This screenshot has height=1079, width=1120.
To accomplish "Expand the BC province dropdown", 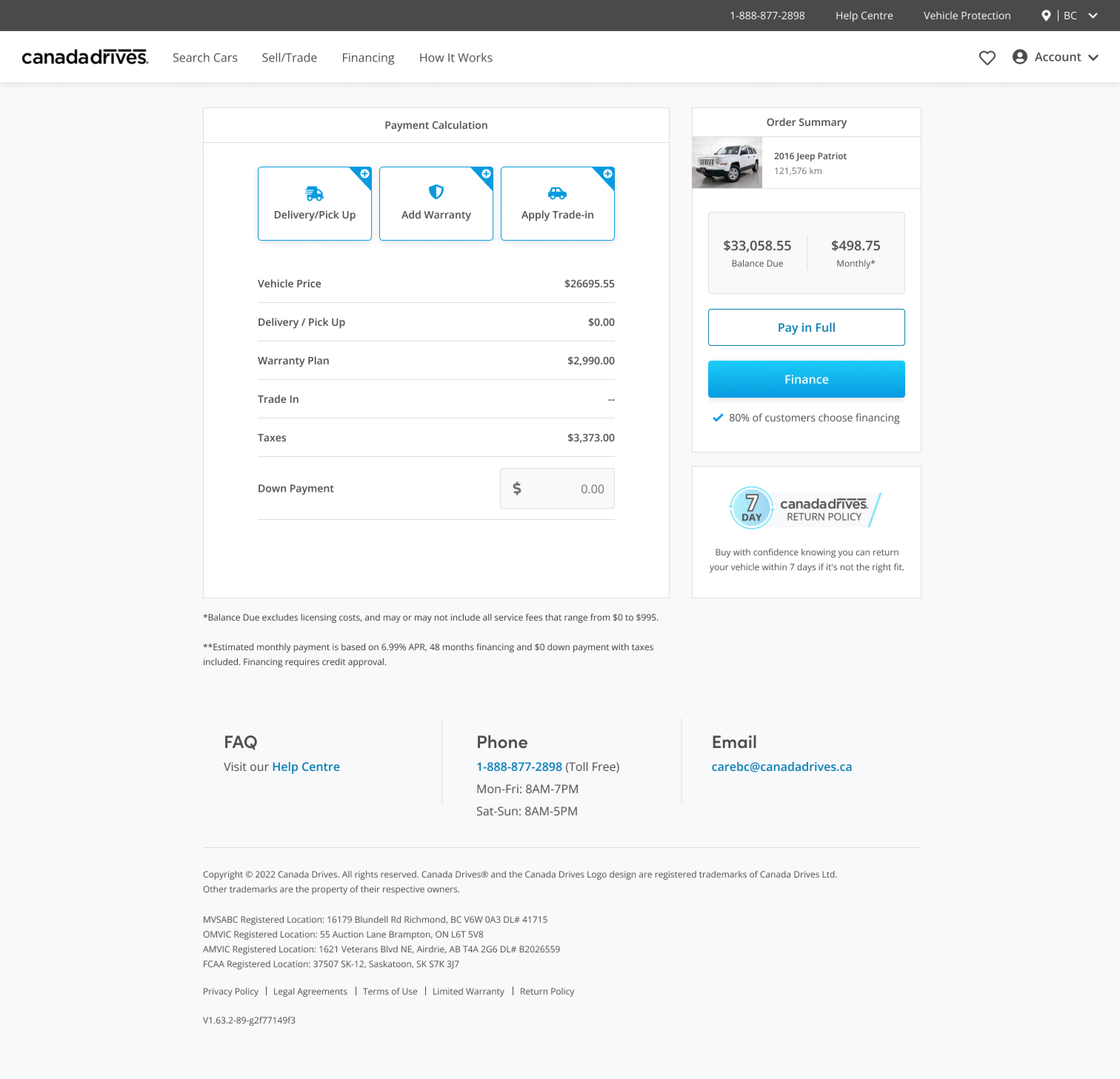I will coord(1093,16).
